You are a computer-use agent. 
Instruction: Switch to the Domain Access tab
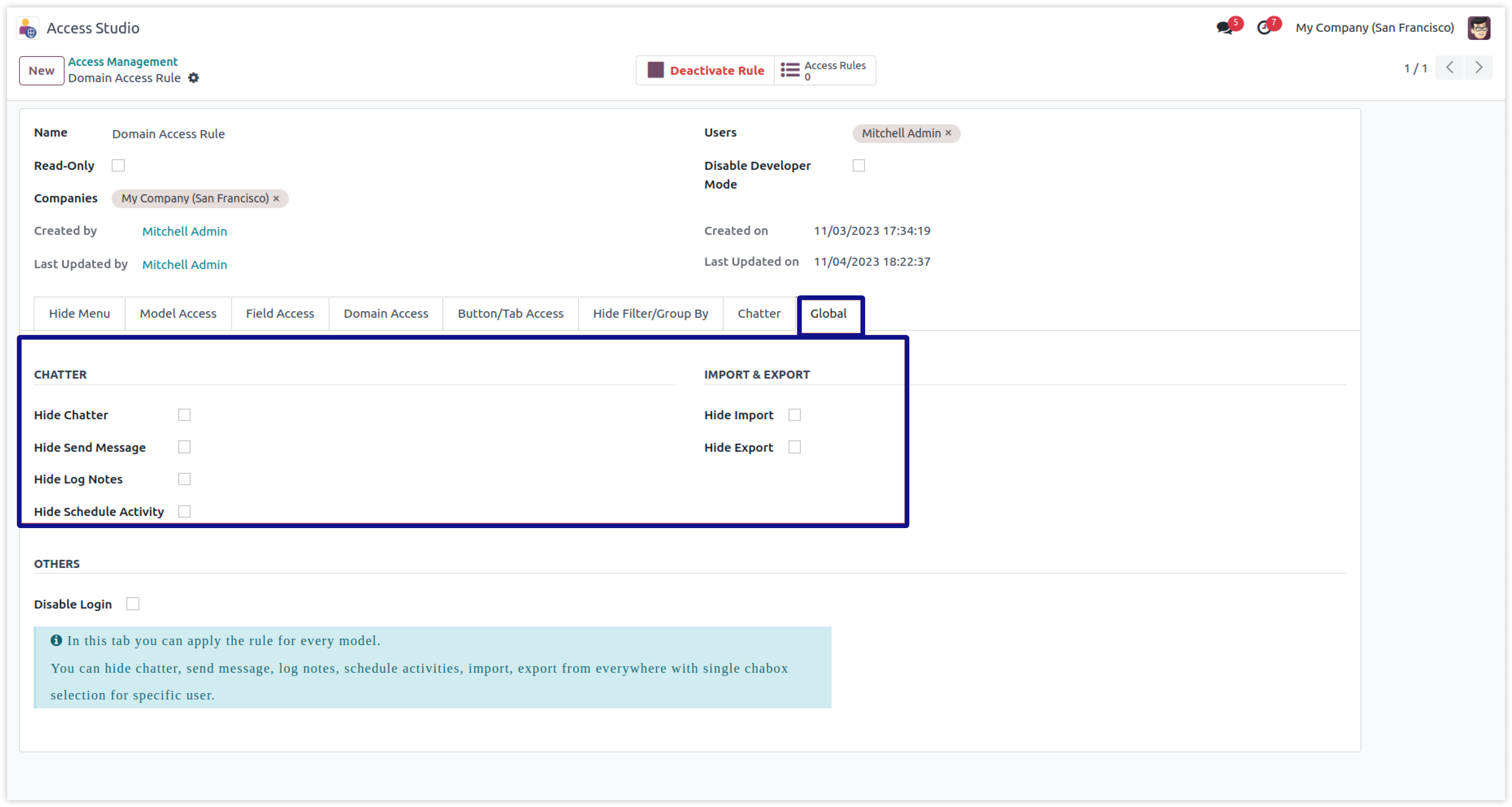386,313
